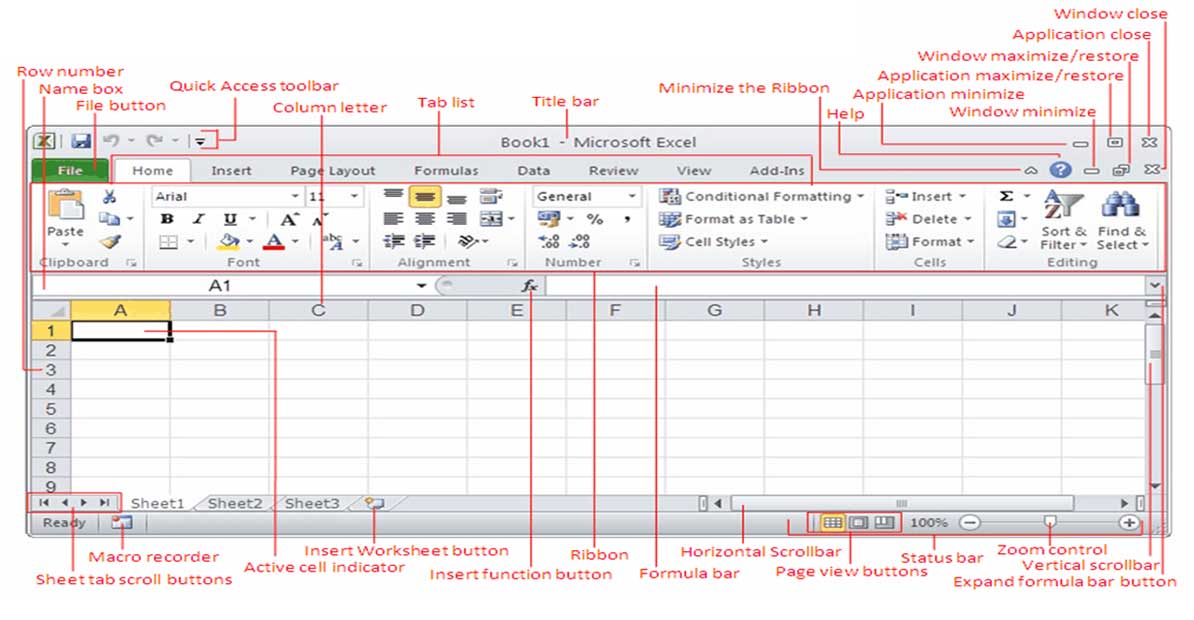Switch to the Home ribbon tab
Image resolution: width=1194 pixels, height=620 pixels.
(152, 171)
